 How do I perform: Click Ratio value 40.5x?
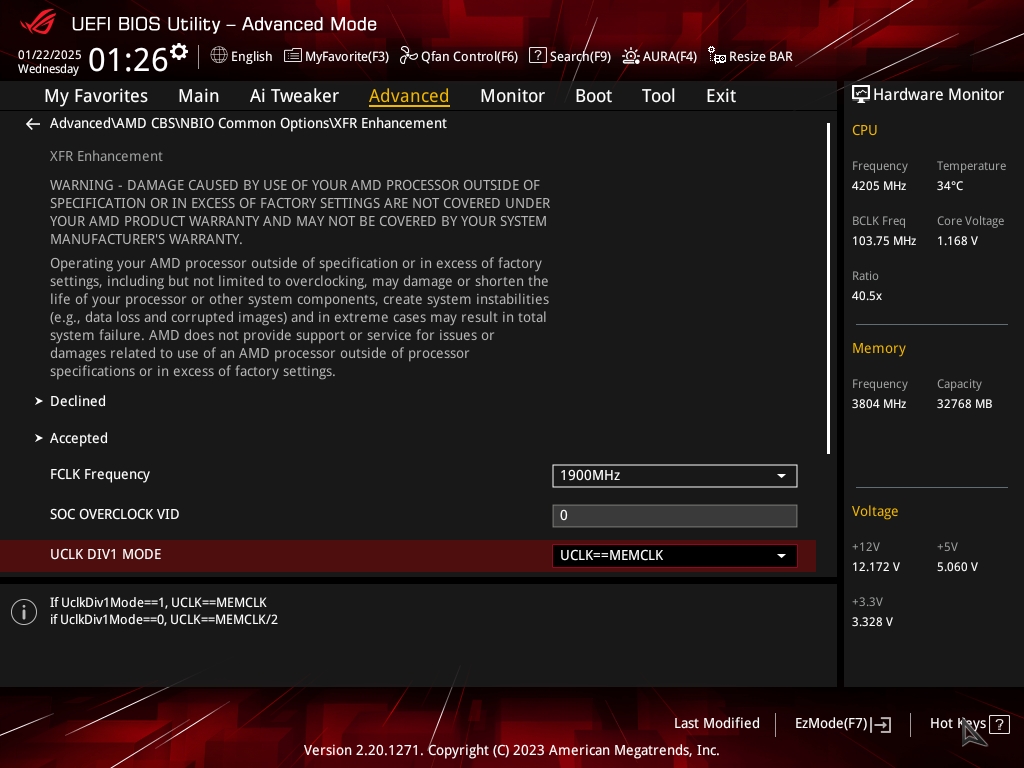tap(867, 296)
